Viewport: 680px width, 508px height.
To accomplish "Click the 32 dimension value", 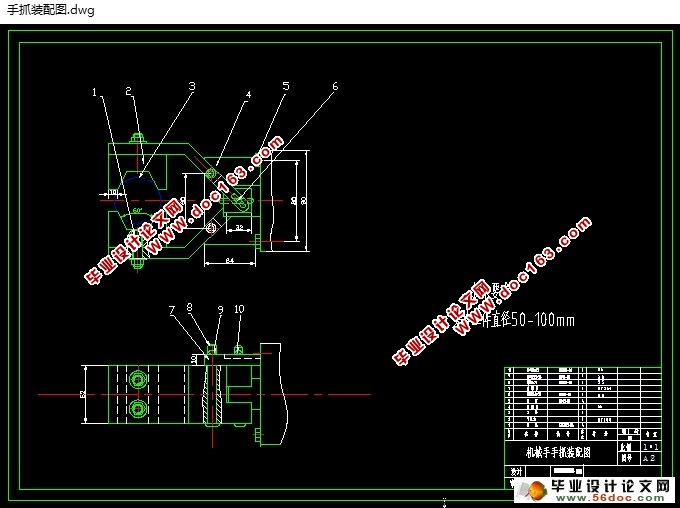I will pyautogui.click(x=239, y=227).
